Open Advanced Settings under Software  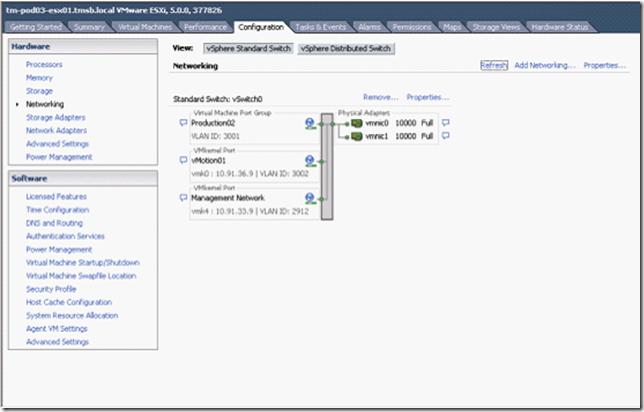[x=58, y=342]
